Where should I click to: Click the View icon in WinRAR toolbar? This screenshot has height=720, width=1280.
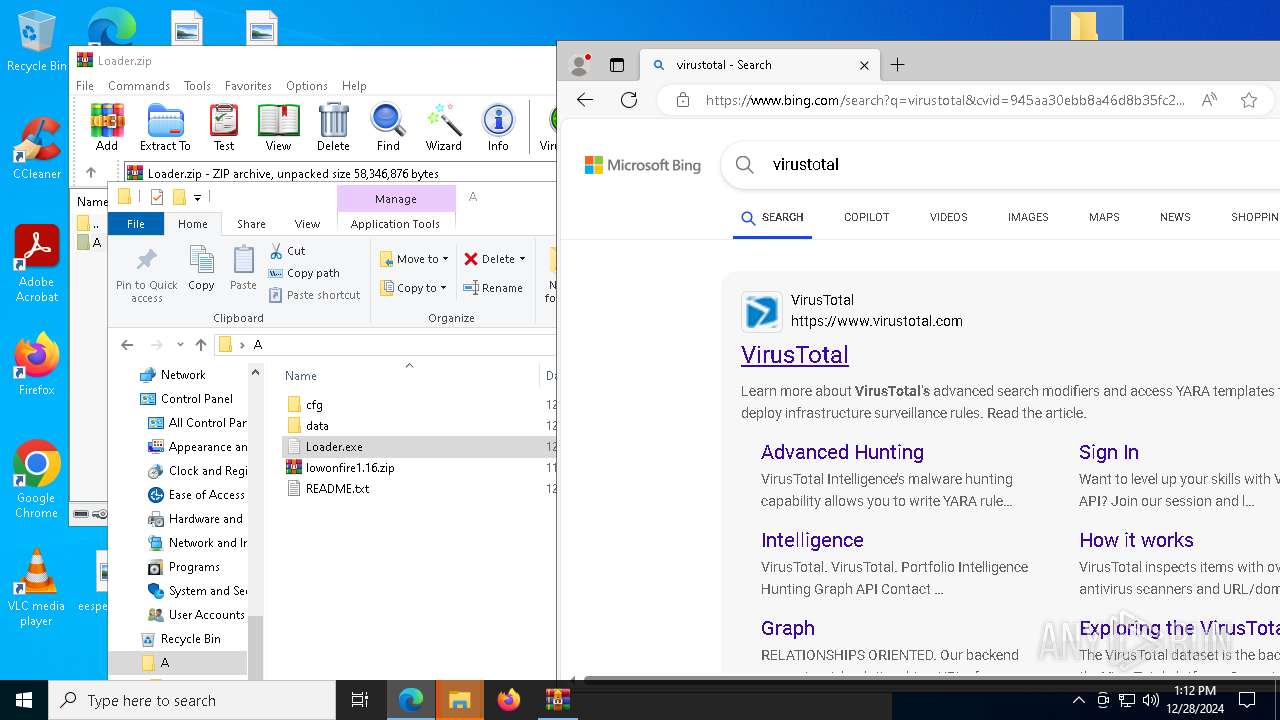278,127
